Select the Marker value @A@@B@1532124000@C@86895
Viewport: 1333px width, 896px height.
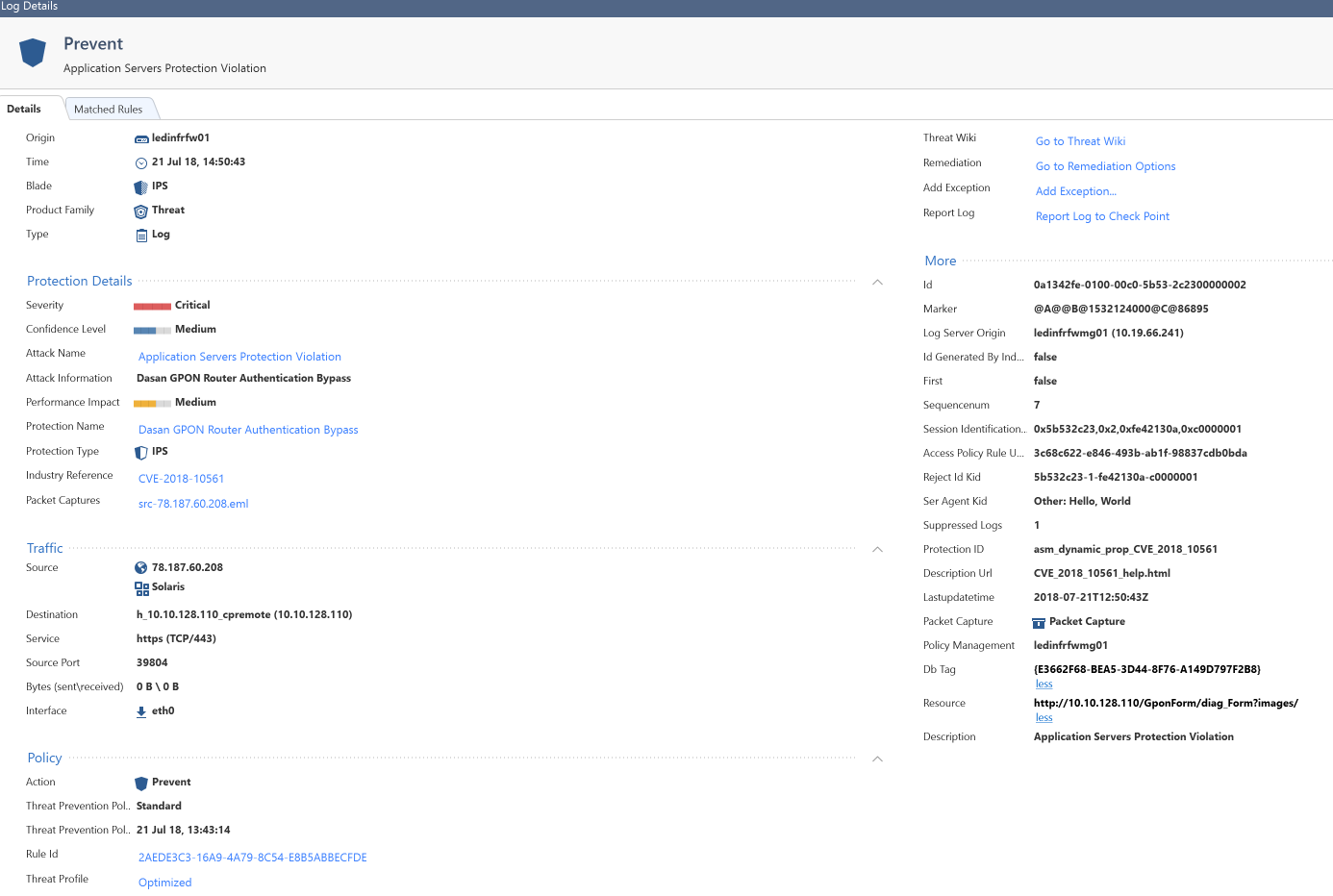click(x=1120, y=309)
